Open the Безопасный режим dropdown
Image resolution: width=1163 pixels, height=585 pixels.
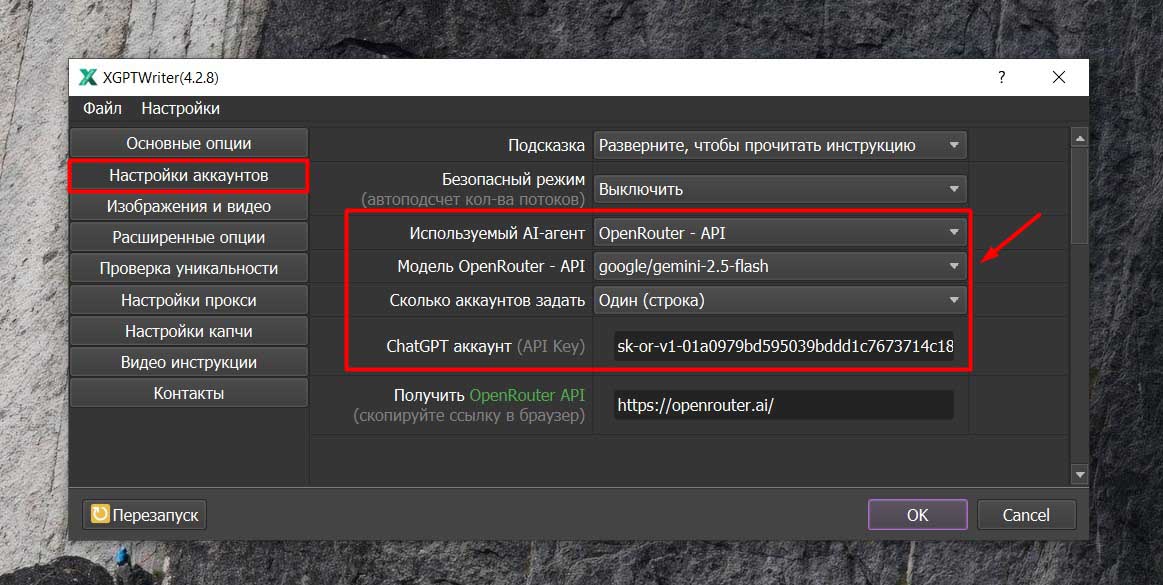(x=780, y=188)
